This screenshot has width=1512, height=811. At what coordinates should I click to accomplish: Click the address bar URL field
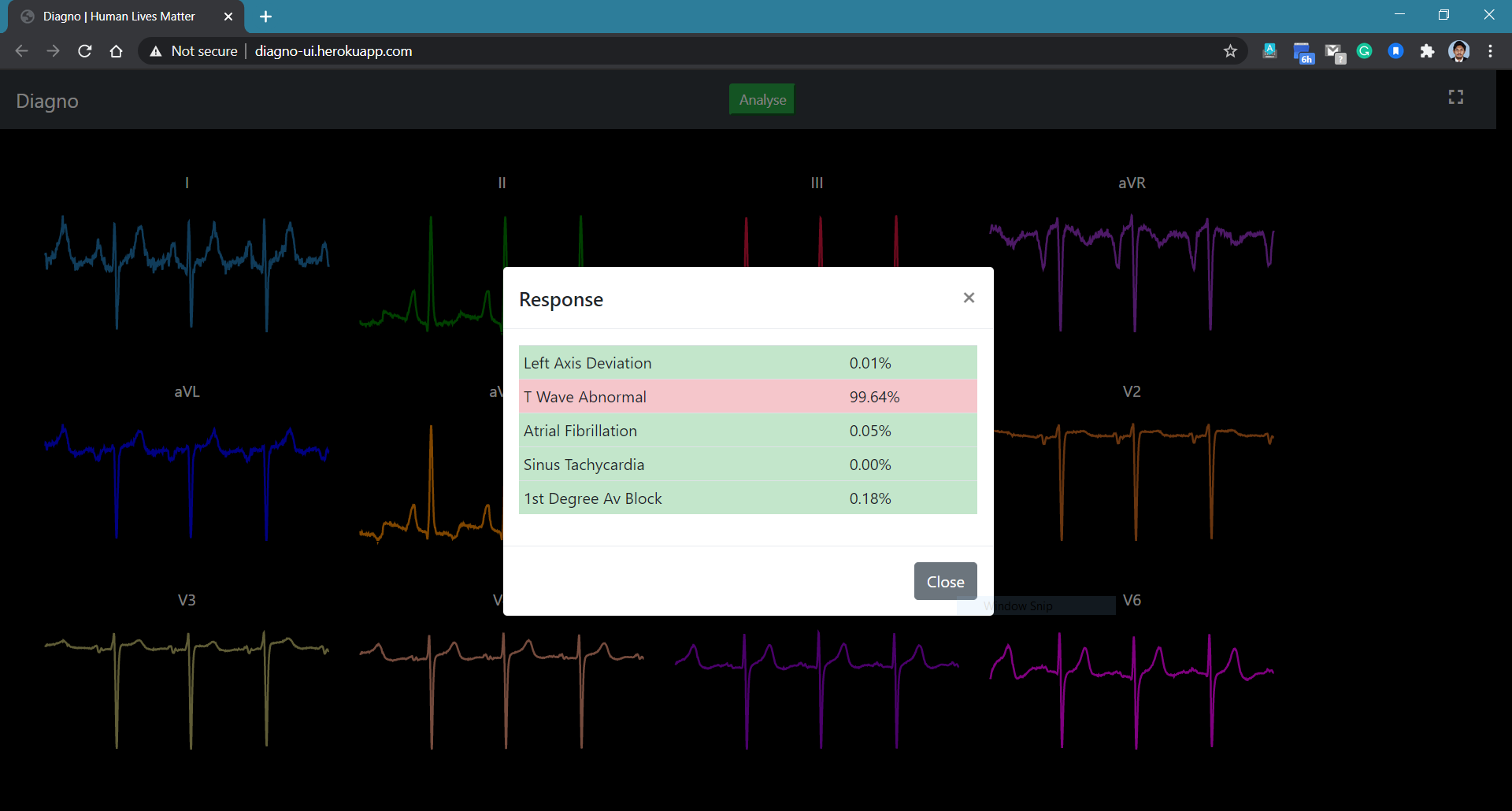pyautogui.click(x=693, y=51)
